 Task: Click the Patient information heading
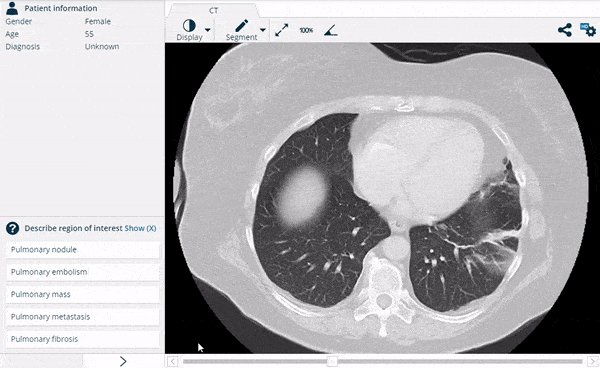[61, 8]
